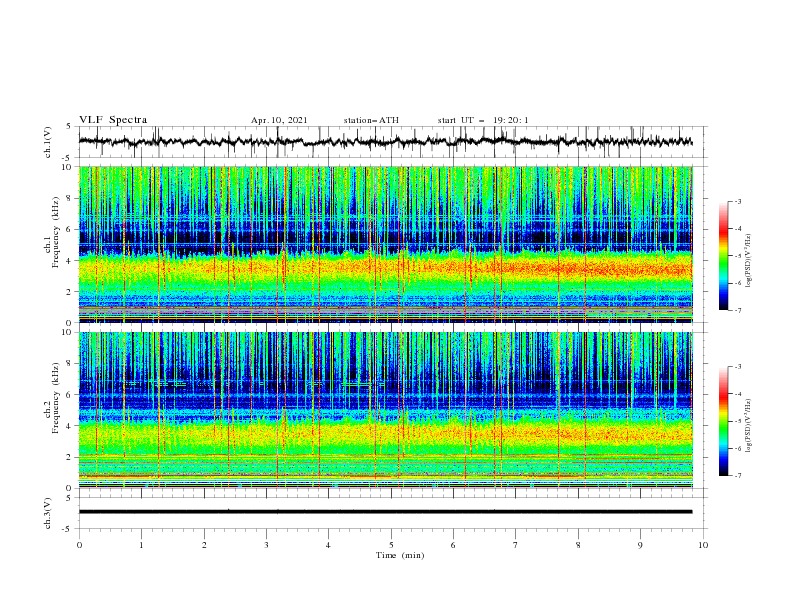Click time axis tick label "1"

(141, 545)
